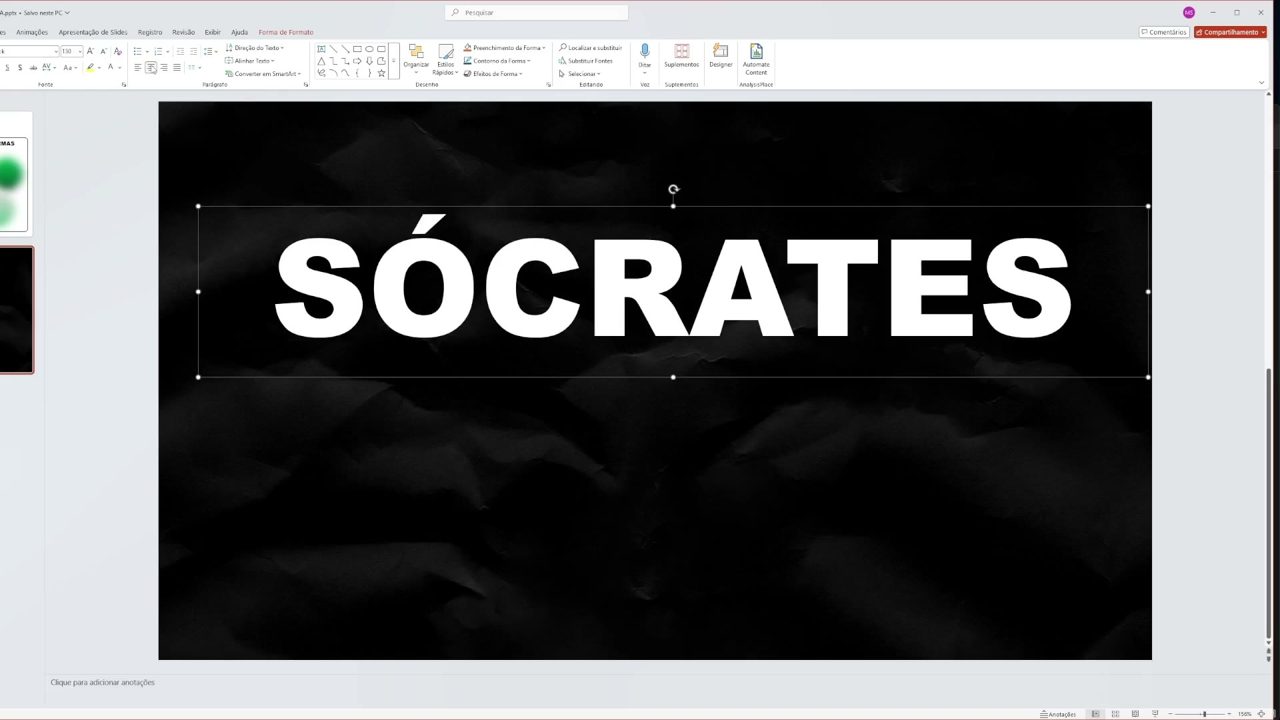
Task: Select the oval shape in the gallery
Action: click(x=369, y=49)
